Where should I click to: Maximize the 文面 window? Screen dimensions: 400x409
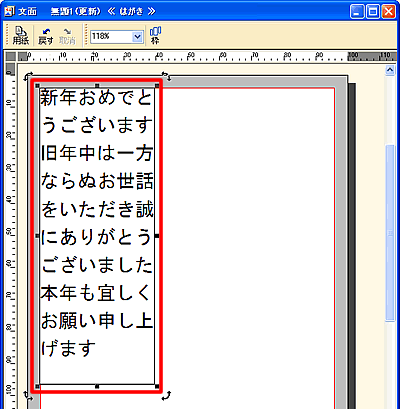pos(373,12)
